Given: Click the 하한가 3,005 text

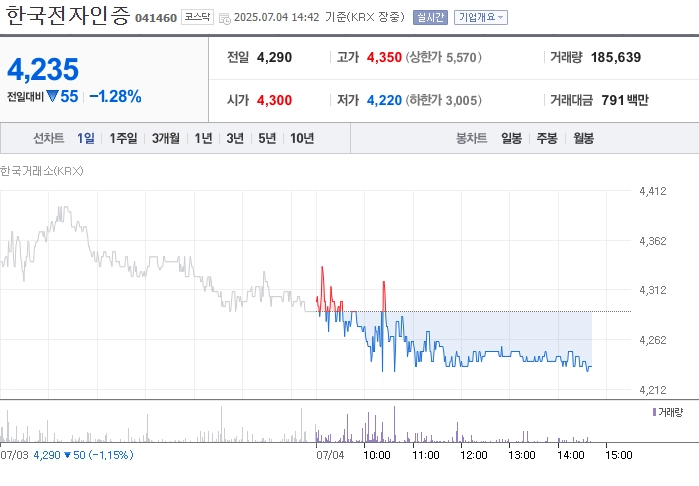Looking at the screenshot, I should pyautogui.click(x=444, y=100).
